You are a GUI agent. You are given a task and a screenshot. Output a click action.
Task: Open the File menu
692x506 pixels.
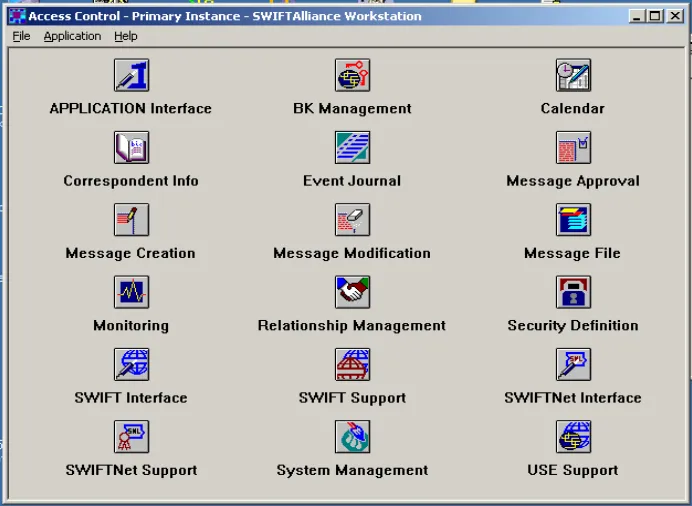click(x=21, y=36)
